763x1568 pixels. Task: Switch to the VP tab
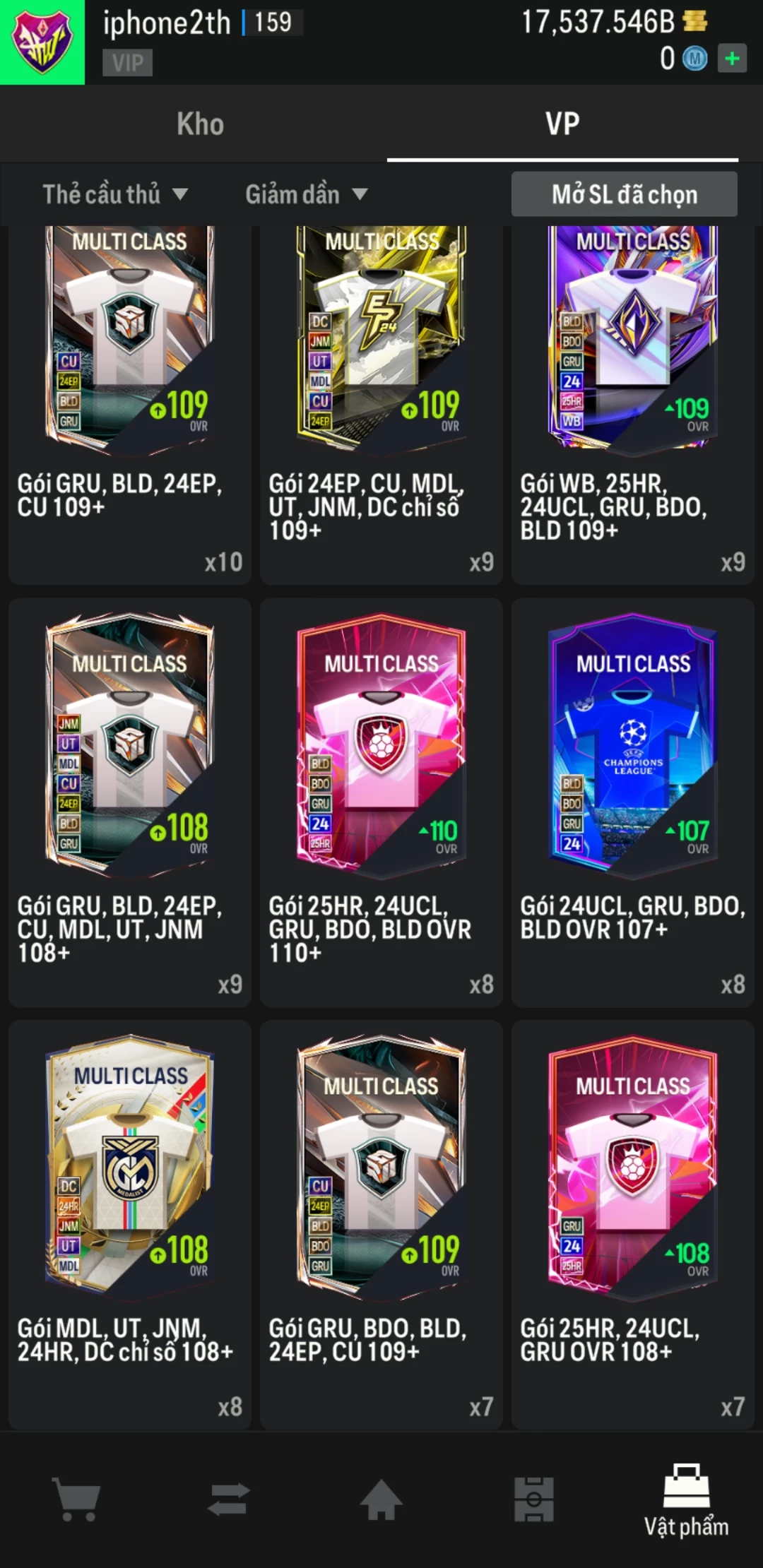(562, 124)
